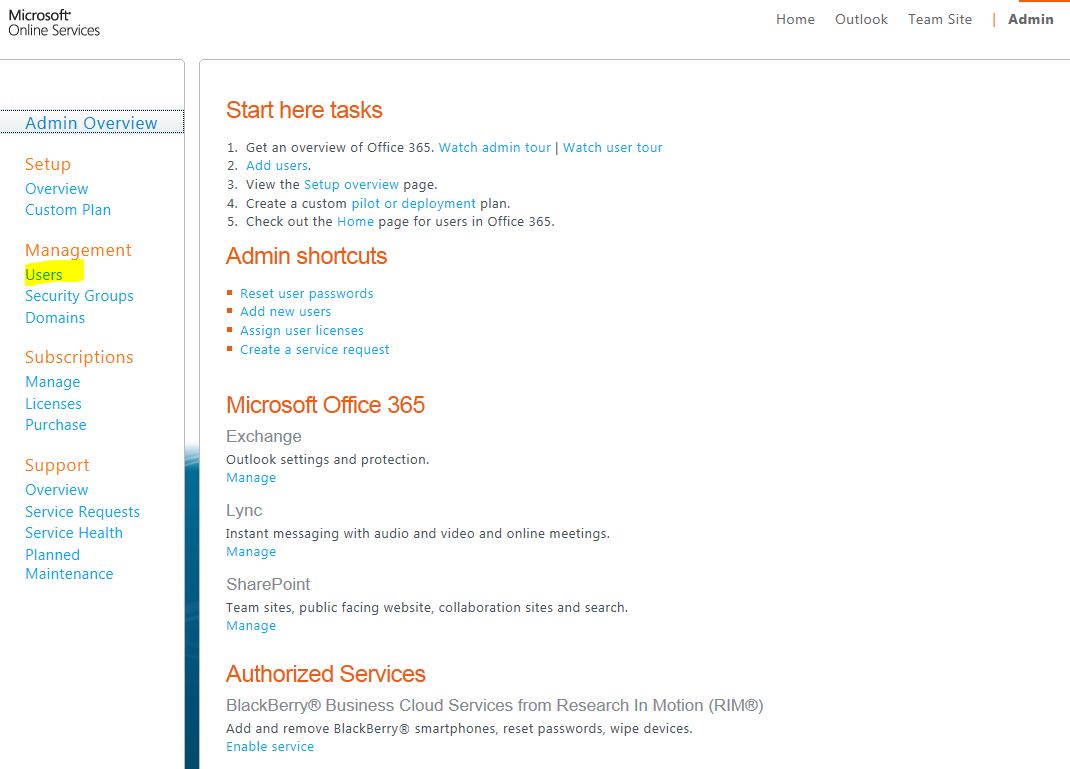1070x769 pixels.
Task: Select the Admin tab in top navigation
Action: pos(1030,19)
